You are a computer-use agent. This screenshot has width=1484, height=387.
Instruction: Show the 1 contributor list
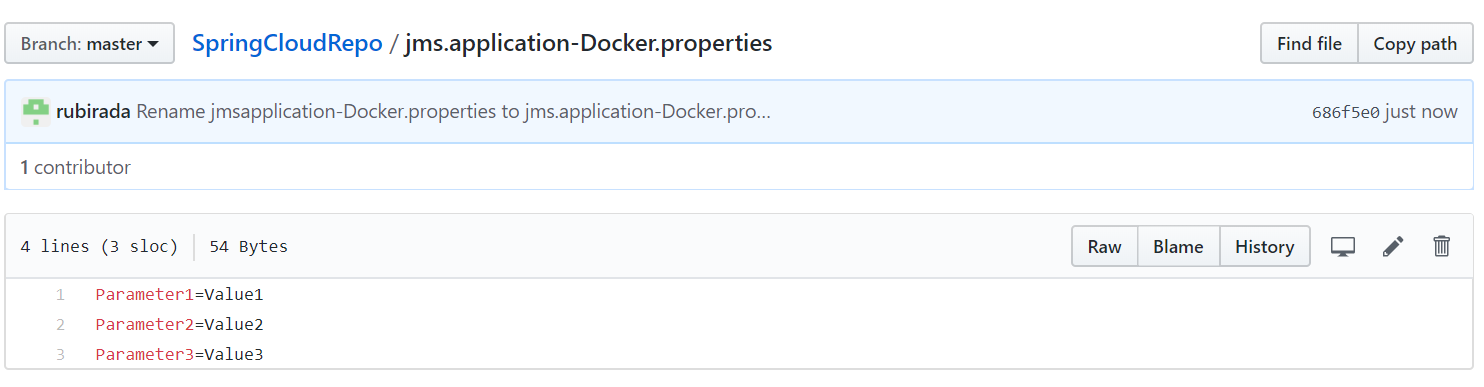(x=76, y=167)
